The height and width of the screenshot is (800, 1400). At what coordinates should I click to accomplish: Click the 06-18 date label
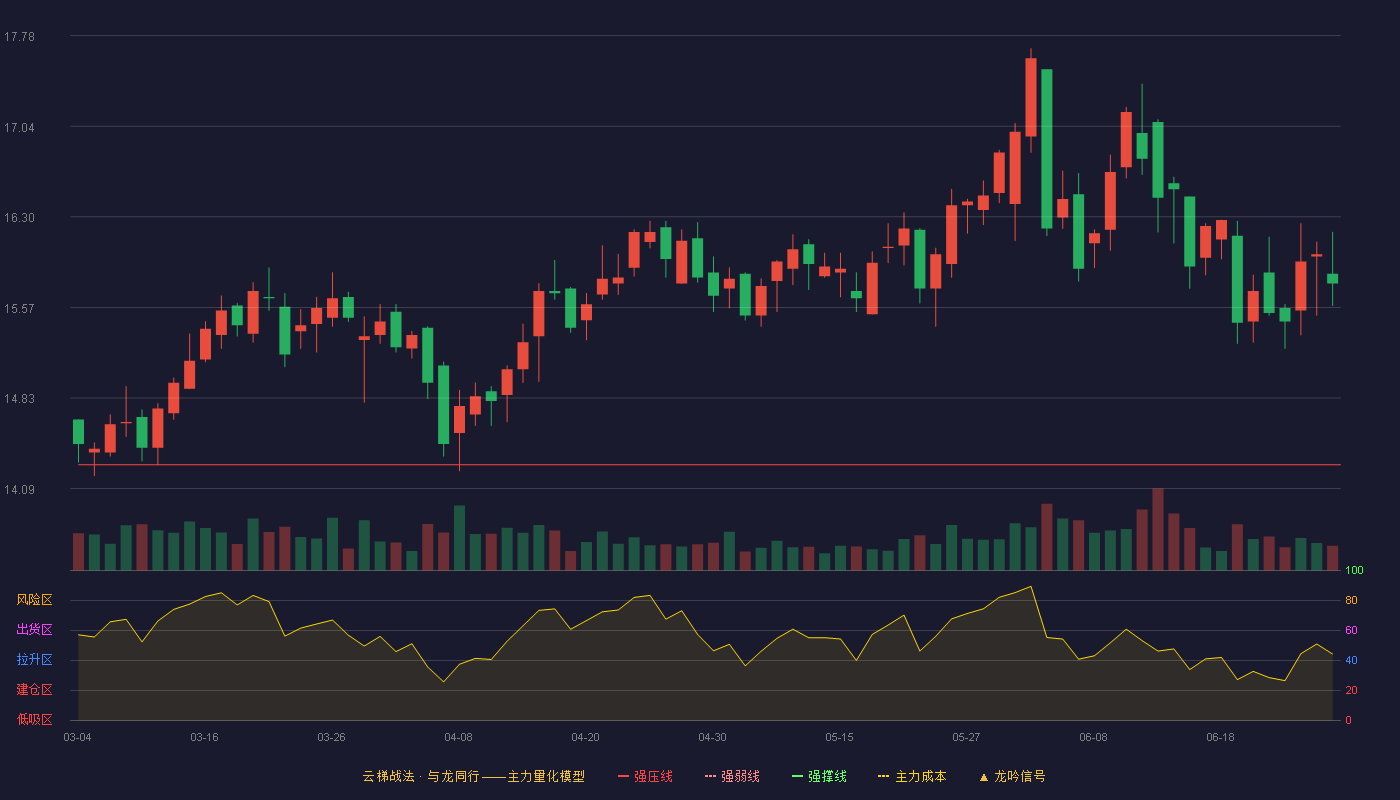pyautogui.click(x=1220, y=737)
